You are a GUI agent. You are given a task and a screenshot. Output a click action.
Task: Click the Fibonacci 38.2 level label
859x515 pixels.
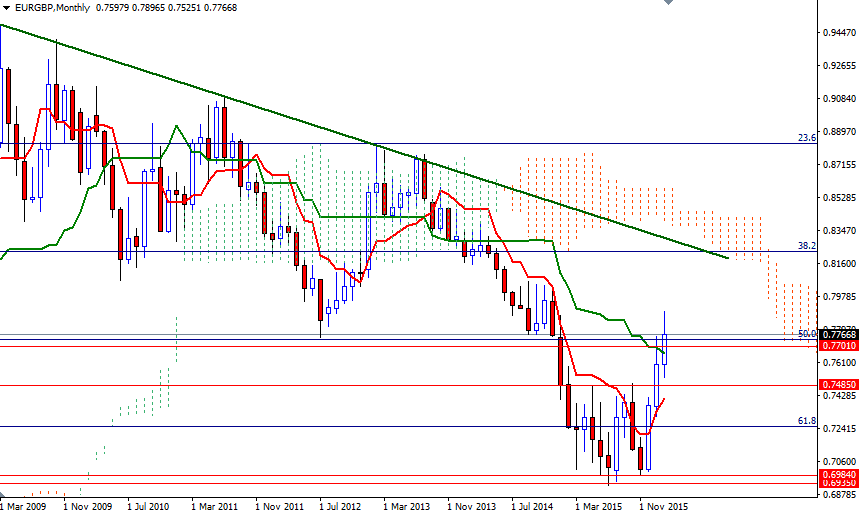click(x=807, y=246)
